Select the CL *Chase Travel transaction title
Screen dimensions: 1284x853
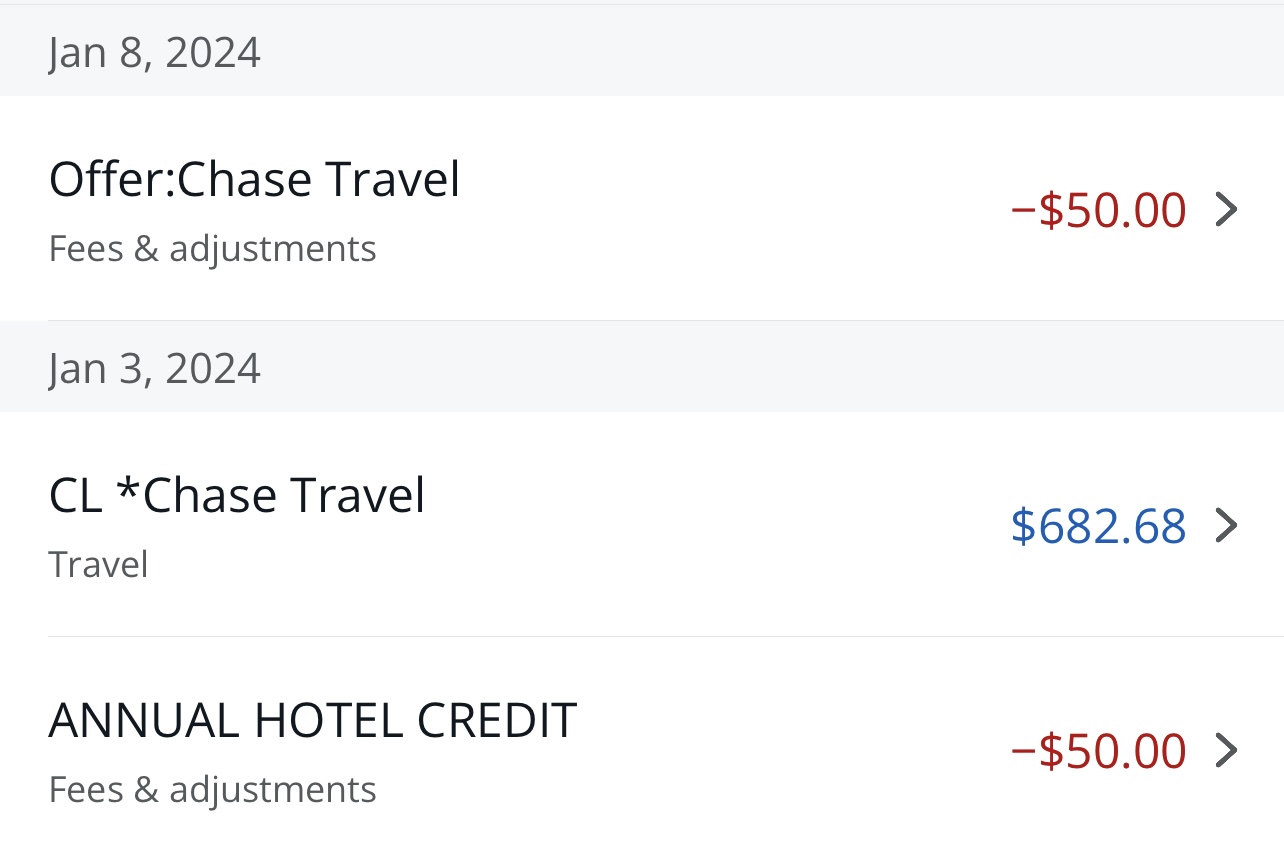pos(237,496)
